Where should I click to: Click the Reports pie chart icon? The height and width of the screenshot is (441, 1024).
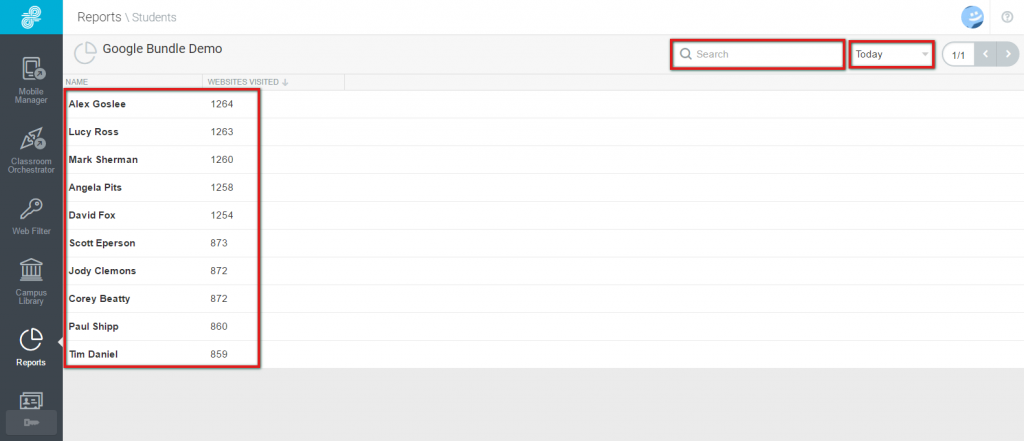click(x=31, y=340)
